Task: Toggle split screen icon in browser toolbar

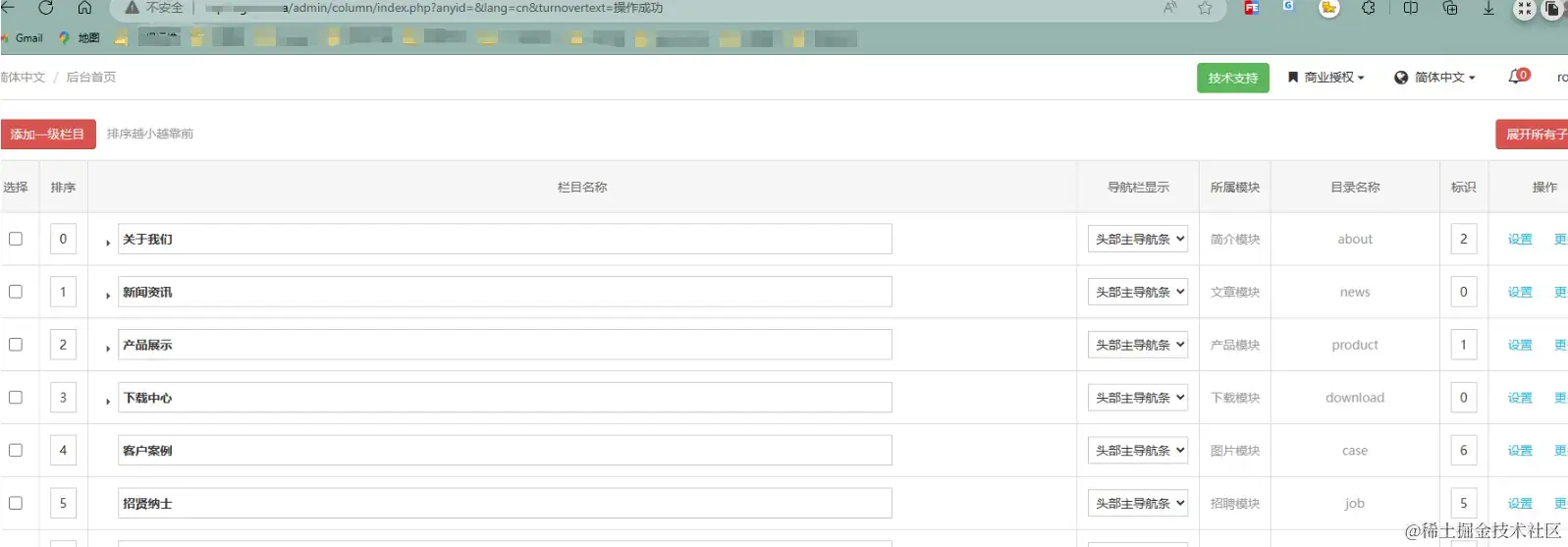Action: (1411, 8)
